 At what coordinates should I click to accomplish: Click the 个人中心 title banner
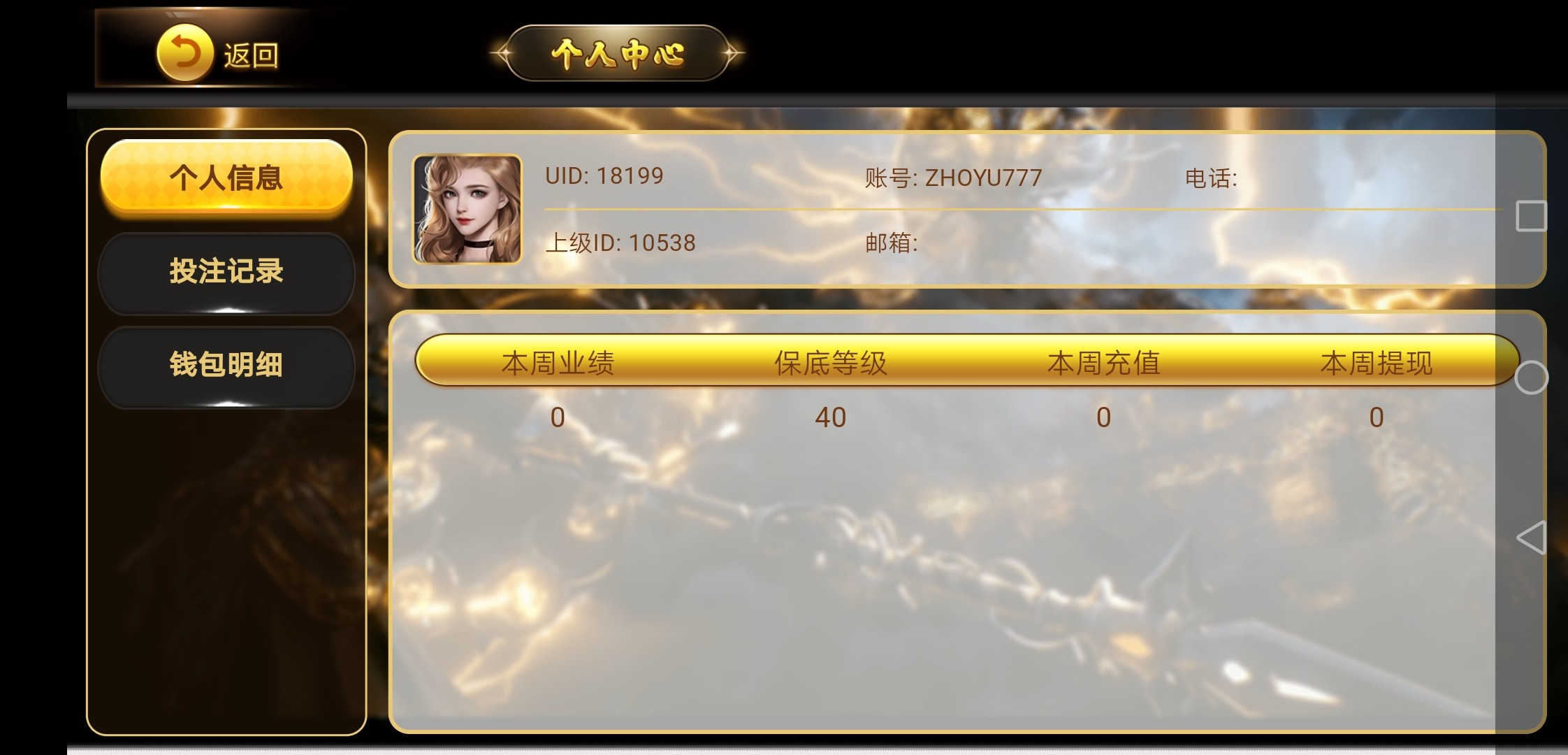pyautogui.click(x=616, y=53)
